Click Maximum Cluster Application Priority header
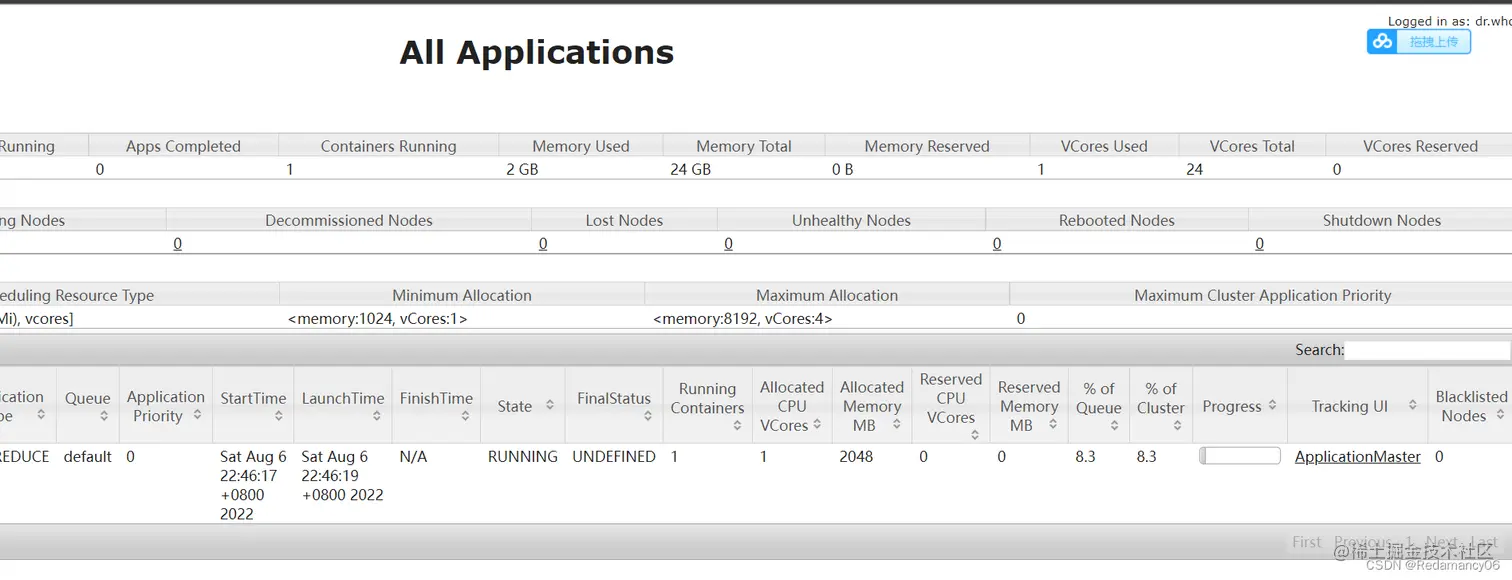 click(x=1263, y=295)
